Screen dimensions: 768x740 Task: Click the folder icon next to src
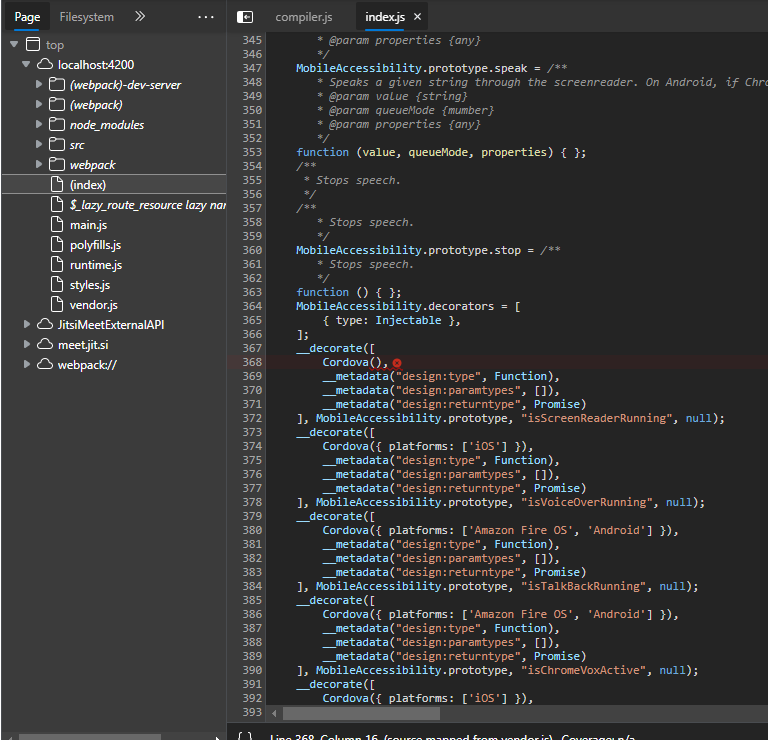click(x=57, y=145)
